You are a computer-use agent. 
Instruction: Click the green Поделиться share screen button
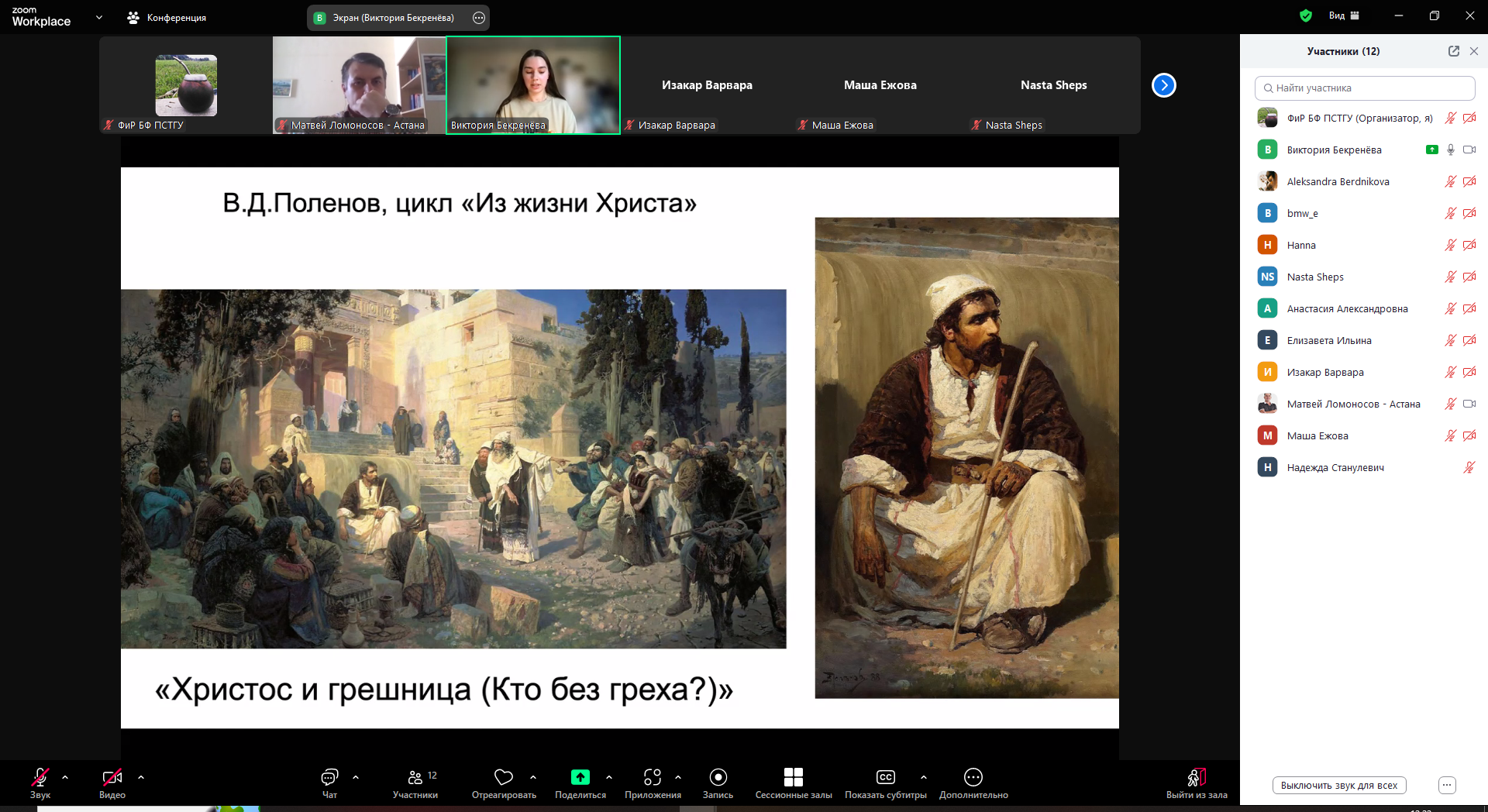pyautogui.click(x=580, y=783)
